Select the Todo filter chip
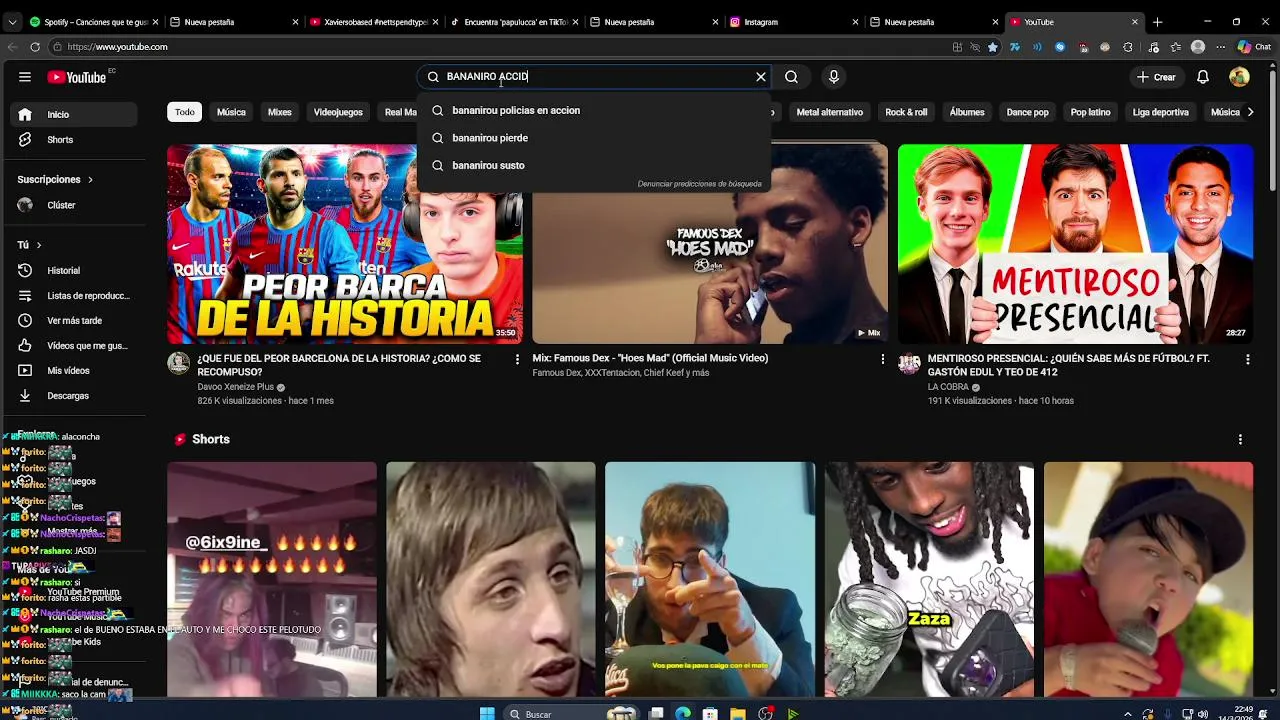Viewport: 1280px width, 720px height. click(185, 112)
